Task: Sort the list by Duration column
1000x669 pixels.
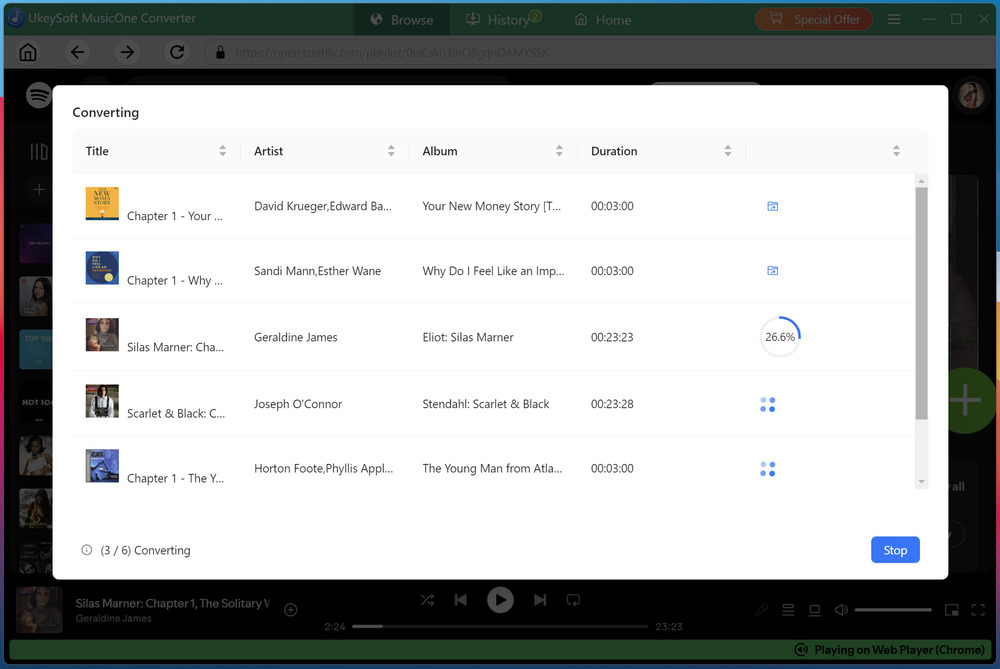Action: pyautogui.click(x=728, y=151)
